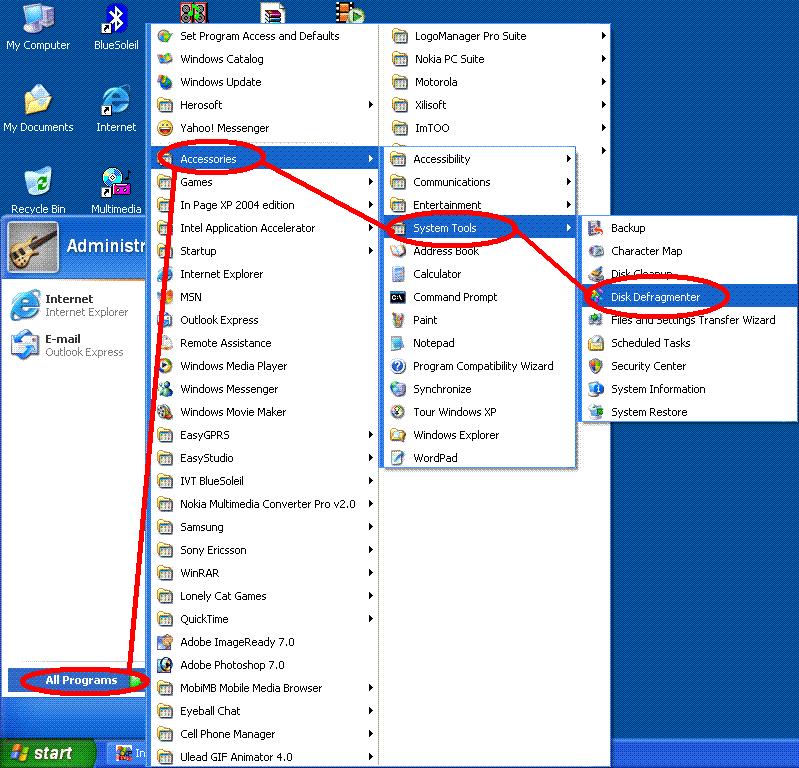Viewport: 799px width, 768px height.
Task: Open Remote Assistance entry
Action: click(264, 343)
